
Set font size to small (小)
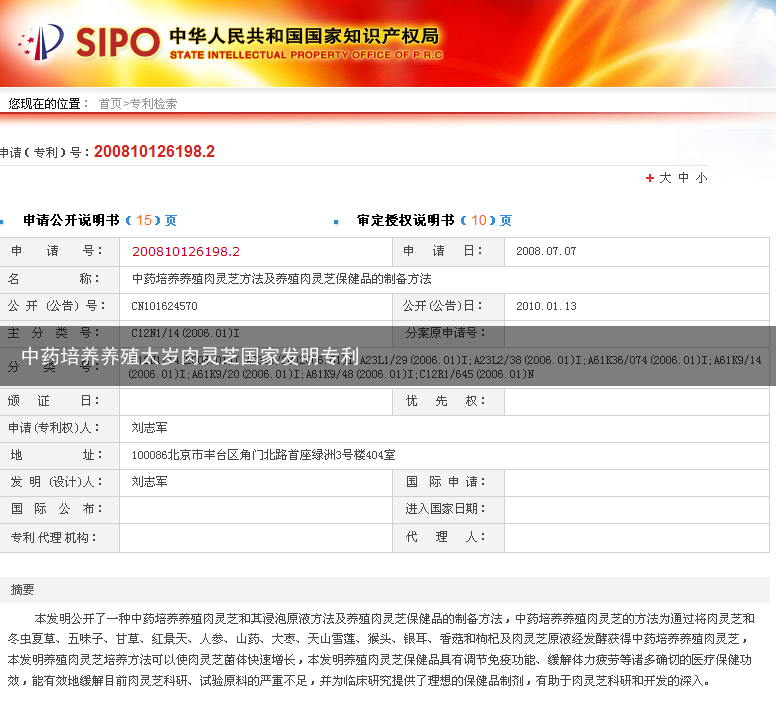coord(701,178)
